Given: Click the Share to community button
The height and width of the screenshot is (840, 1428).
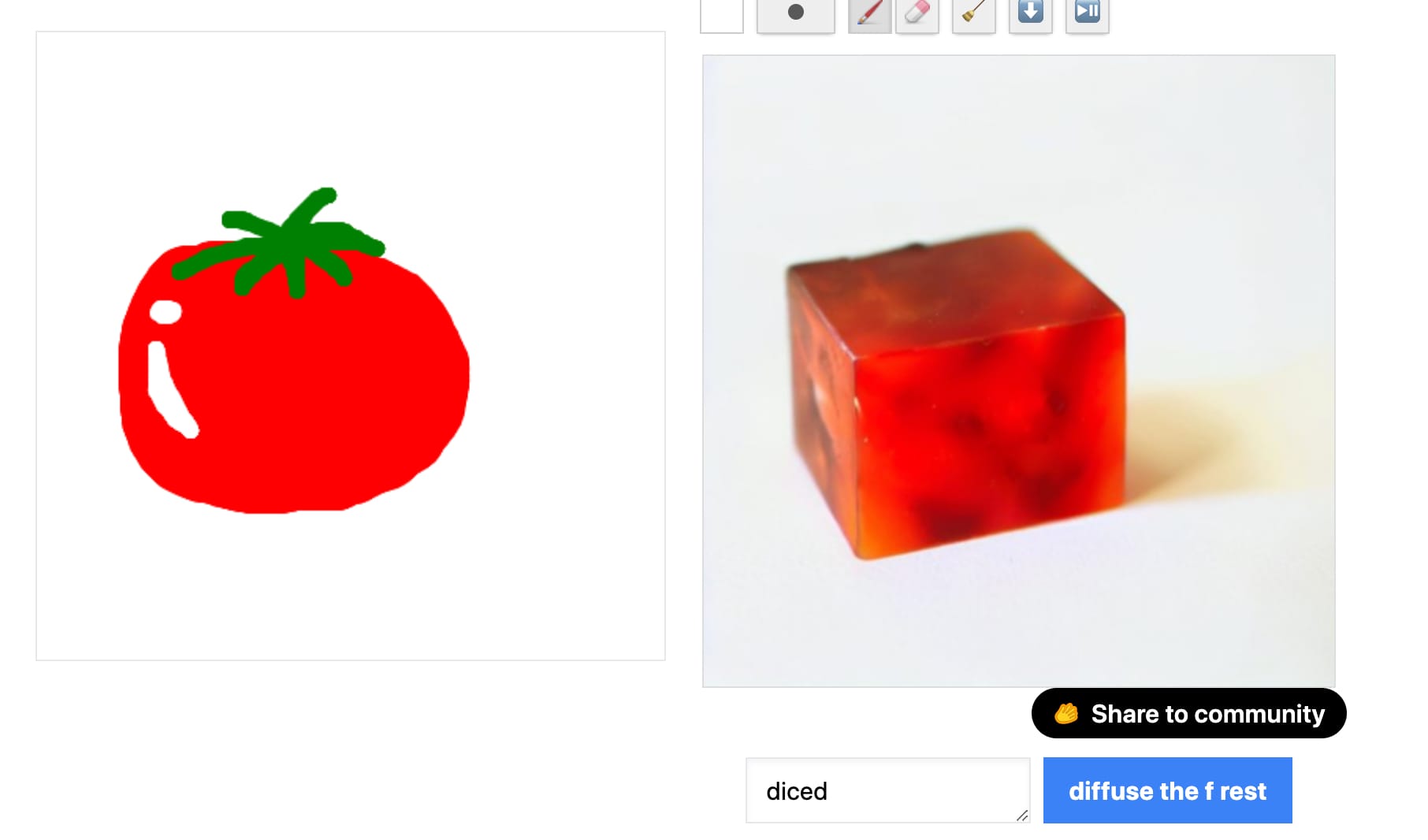Looking at the screenshot, I should click(1188, 713).
